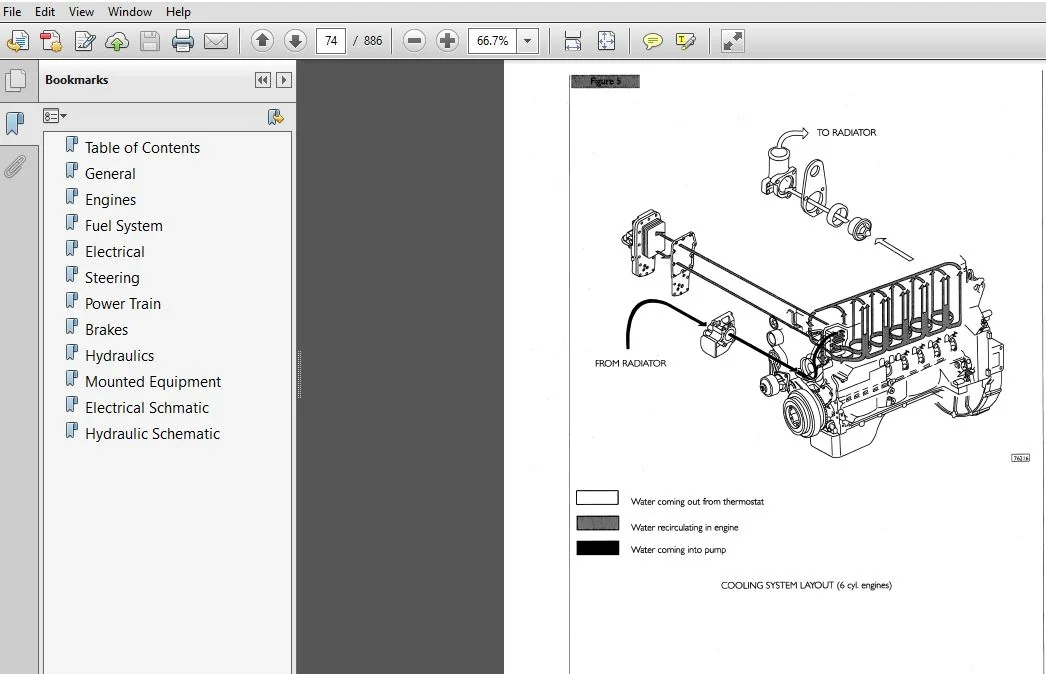This screenshot has height=674, width=1046.
Task: Select the highlight text tool
Action: click(685, 41)
